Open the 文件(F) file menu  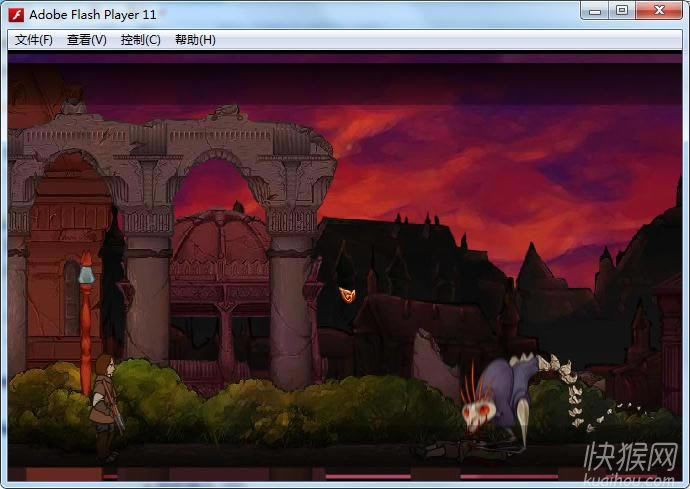point(34,40)
